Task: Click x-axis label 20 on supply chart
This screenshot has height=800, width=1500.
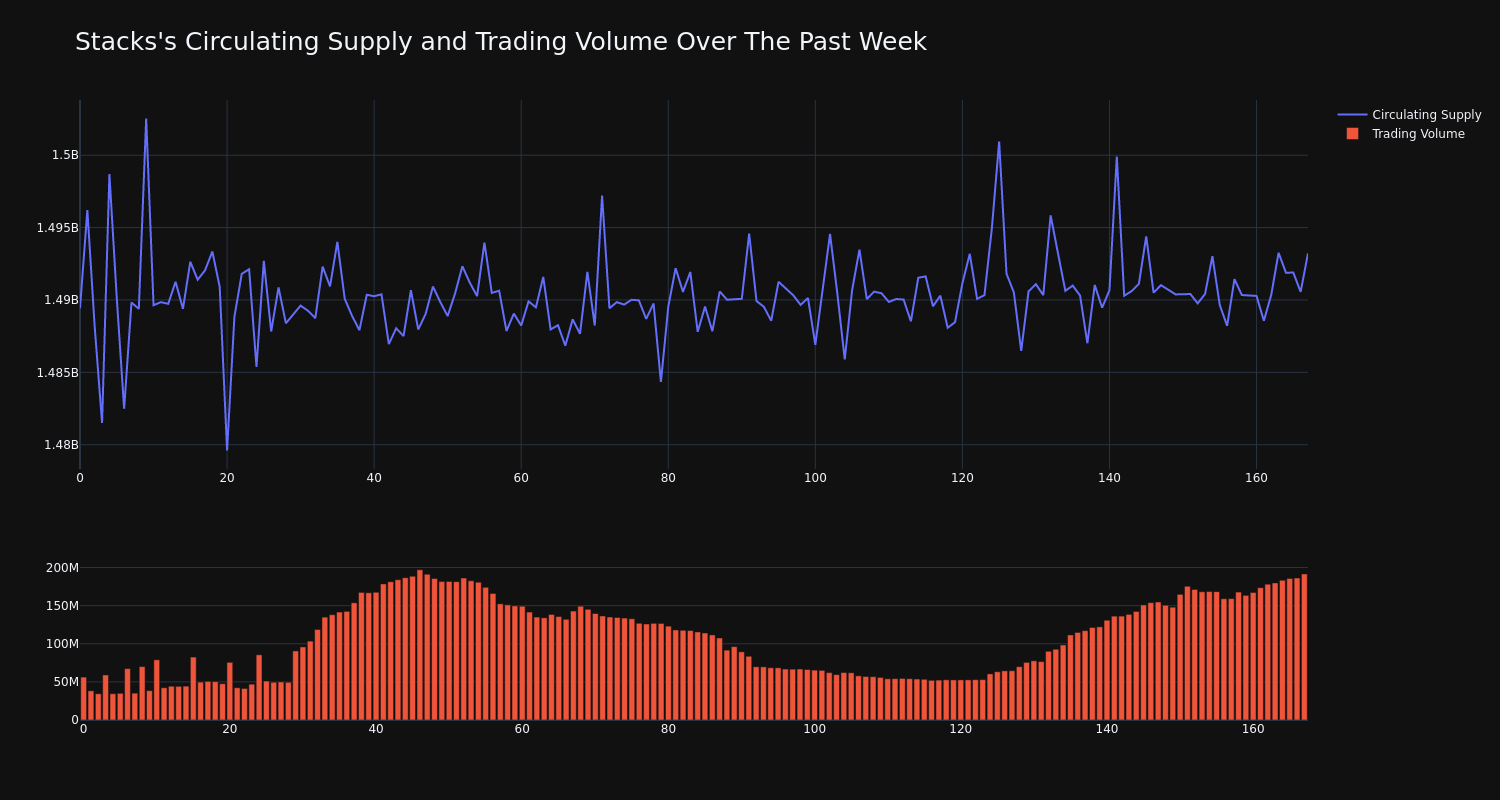Action: pyautogui.click(x=227, y=478)
